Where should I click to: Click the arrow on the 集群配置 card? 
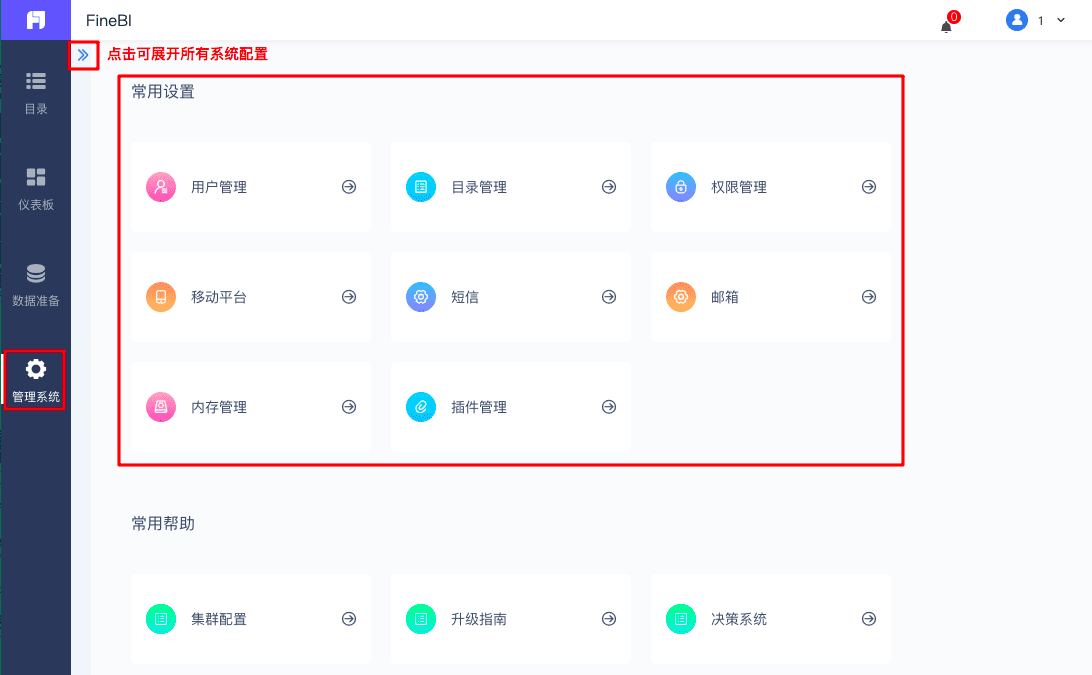click(x=349, y=618)
